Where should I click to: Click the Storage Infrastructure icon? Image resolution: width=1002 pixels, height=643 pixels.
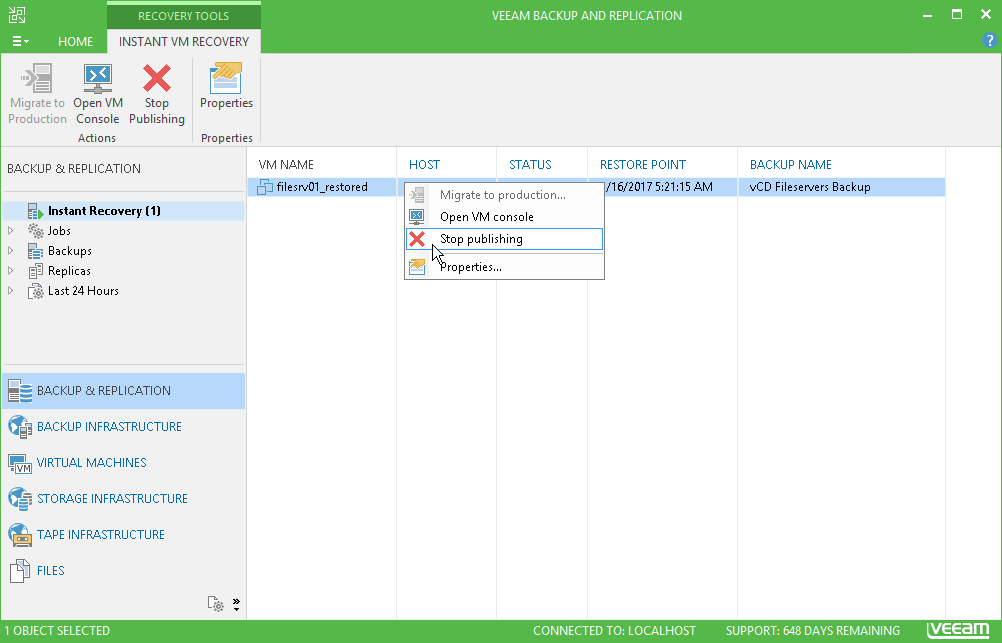[20, 499]
